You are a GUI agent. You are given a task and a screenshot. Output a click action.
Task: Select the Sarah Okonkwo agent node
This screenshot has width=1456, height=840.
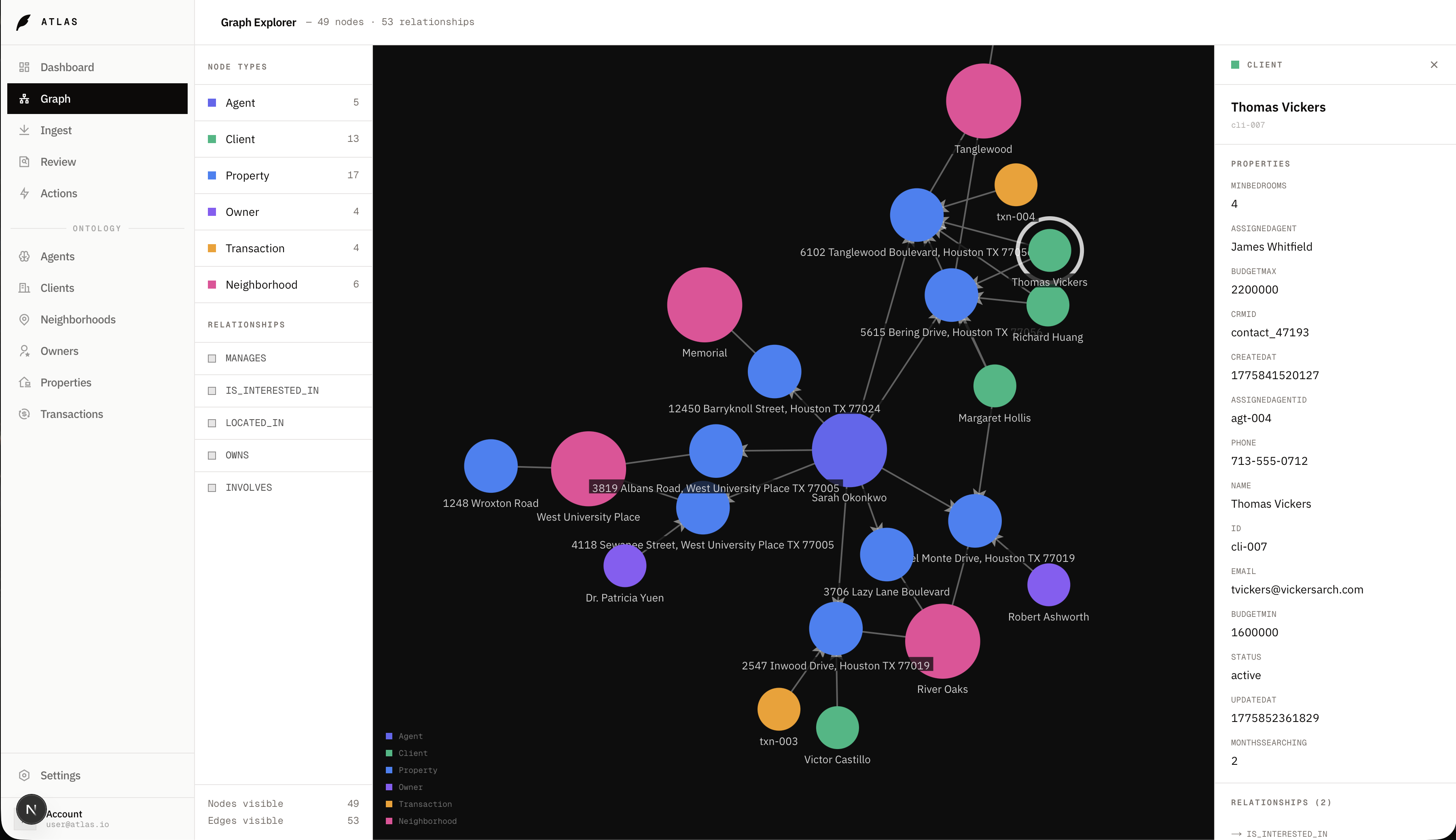[x=849, y=450]
